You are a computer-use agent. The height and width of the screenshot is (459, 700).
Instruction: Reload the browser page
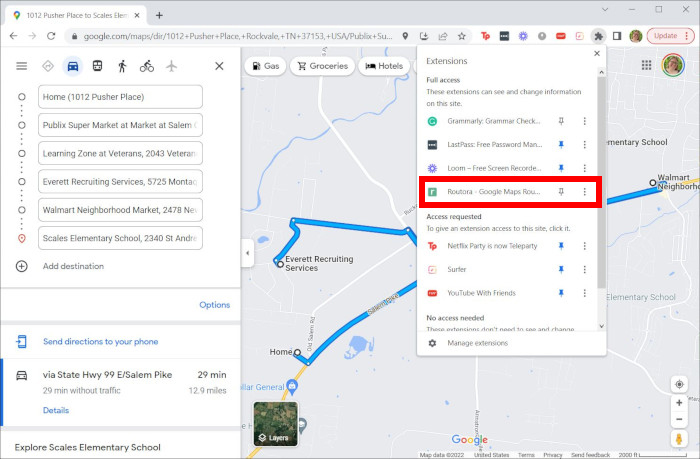[x=51, y=36]
